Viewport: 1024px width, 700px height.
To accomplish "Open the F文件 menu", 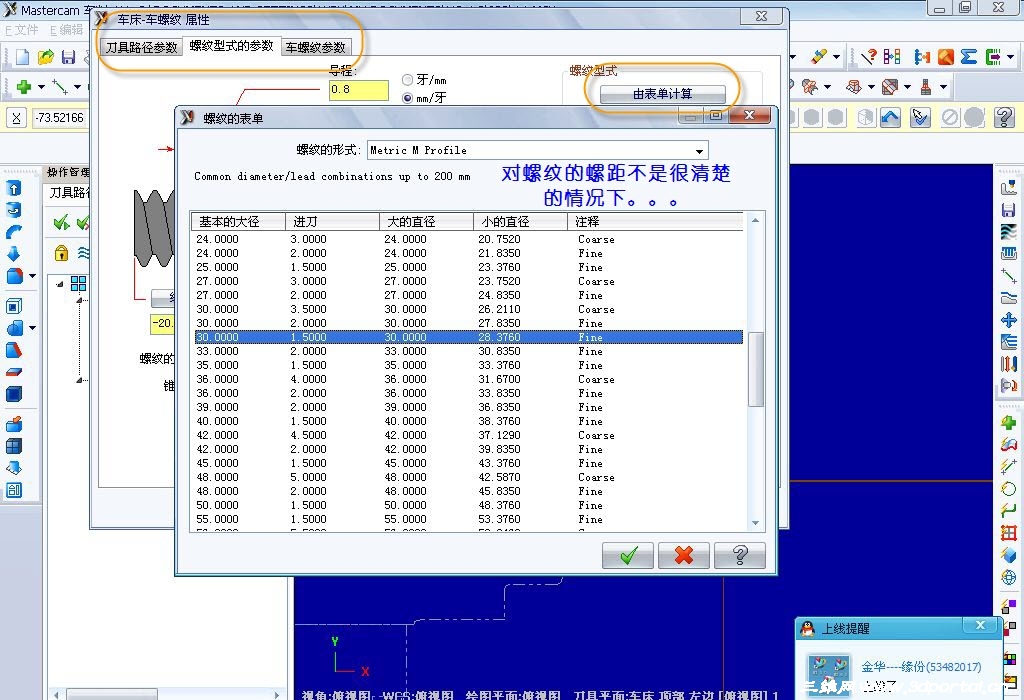I will 22,29.
